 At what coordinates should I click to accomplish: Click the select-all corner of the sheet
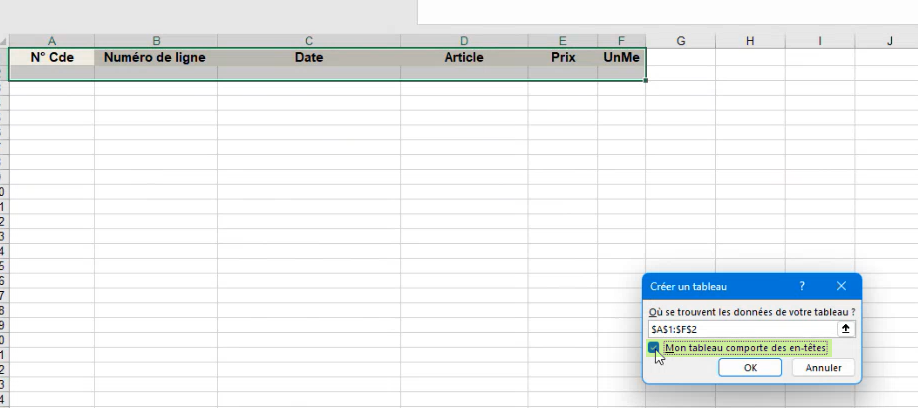click(4, 41)
